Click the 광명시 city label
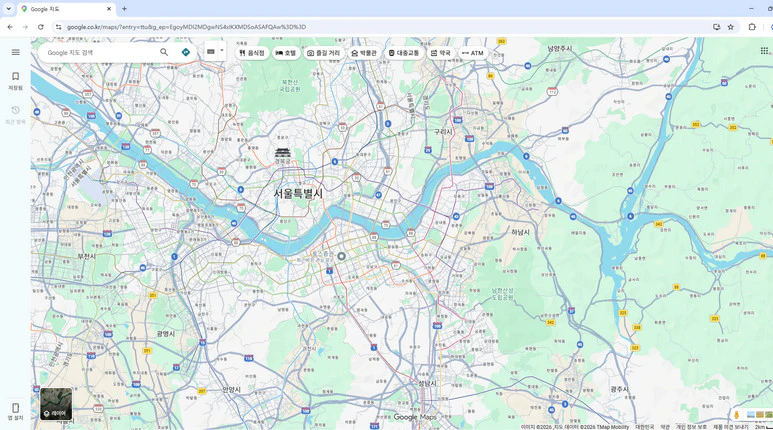Viewport: 773px width, 430px height. (166, 334)
